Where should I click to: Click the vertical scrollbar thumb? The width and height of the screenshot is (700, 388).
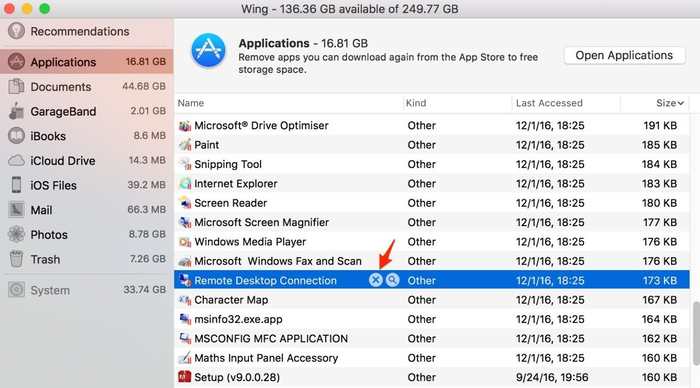[x=696, y=334]
